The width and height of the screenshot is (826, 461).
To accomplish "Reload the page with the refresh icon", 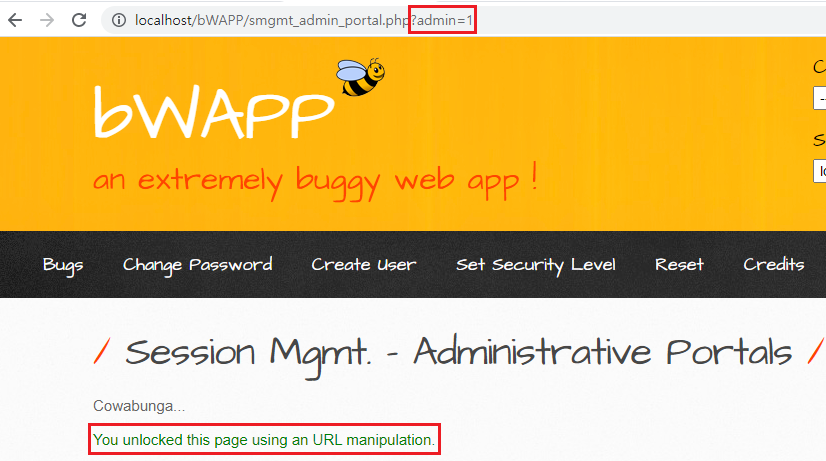I will tap(79, 20).
